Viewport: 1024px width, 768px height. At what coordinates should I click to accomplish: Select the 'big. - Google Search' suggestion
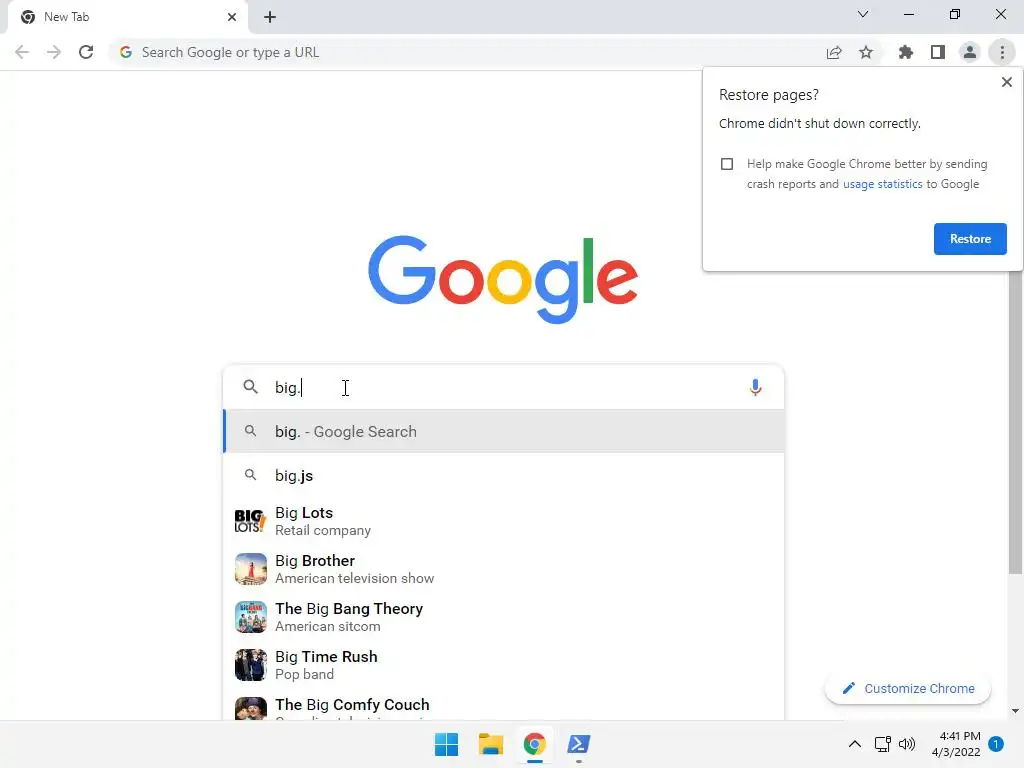coord(504,432)
